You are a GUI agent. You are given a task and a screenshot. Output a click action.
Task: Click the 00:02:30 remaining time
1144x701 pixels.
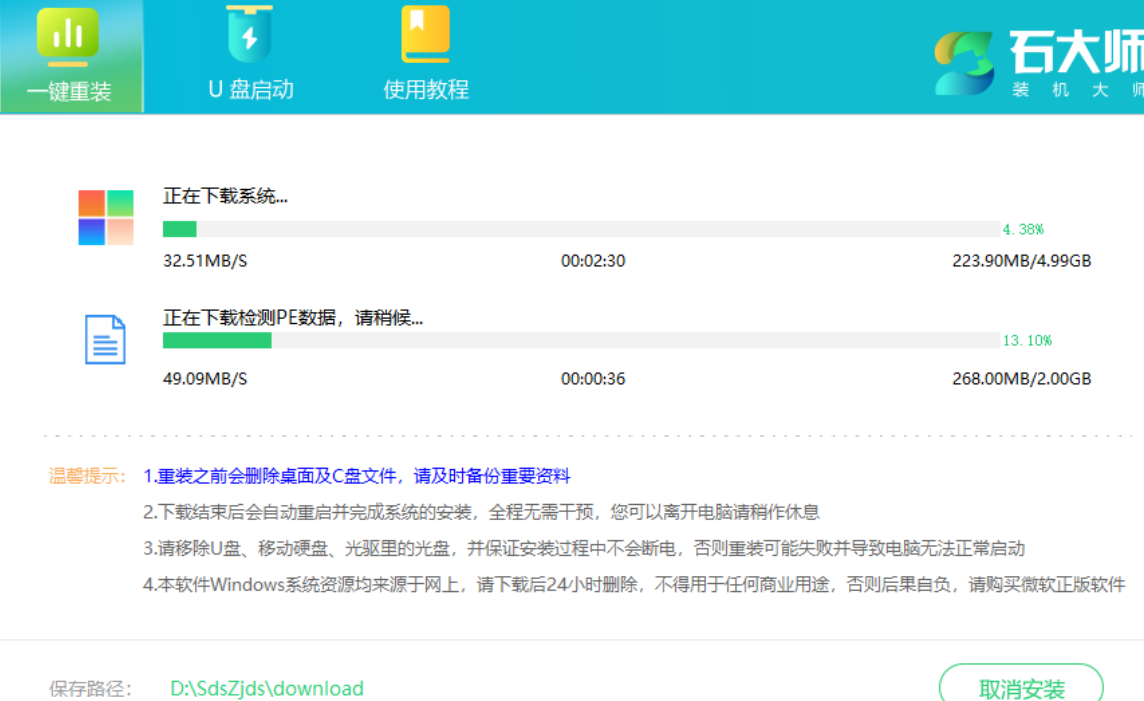coord(593,261)
